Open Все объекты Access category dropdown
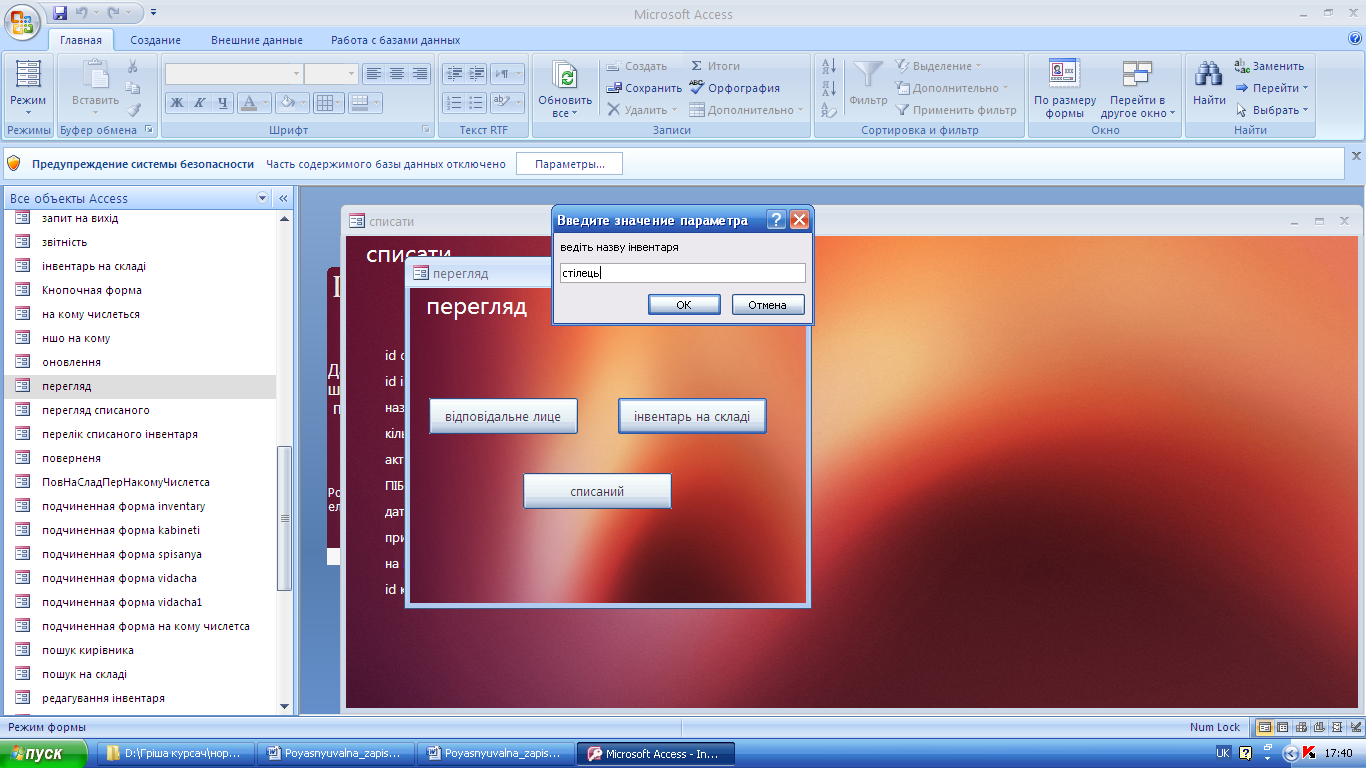 263,198
